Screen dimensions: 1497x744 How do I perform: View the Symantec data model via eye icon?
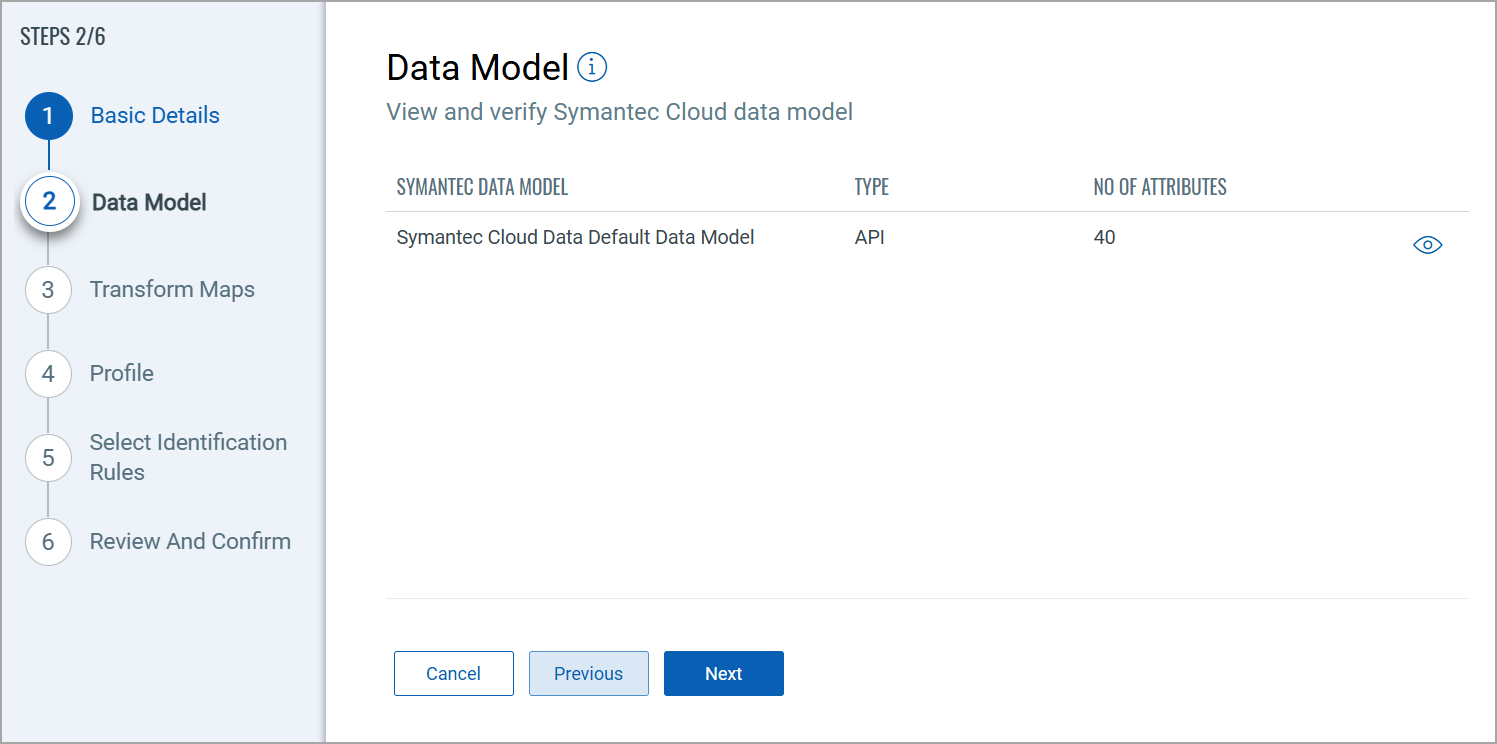pyautogui.click(x=1427, y=245)
